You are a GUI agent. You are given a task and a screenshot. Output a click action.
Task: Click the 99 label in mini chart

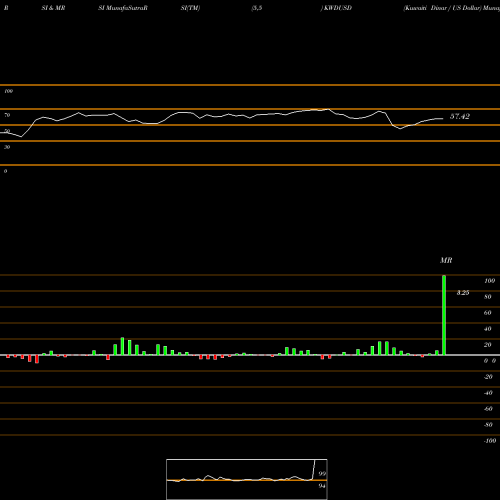click(322, 474)
